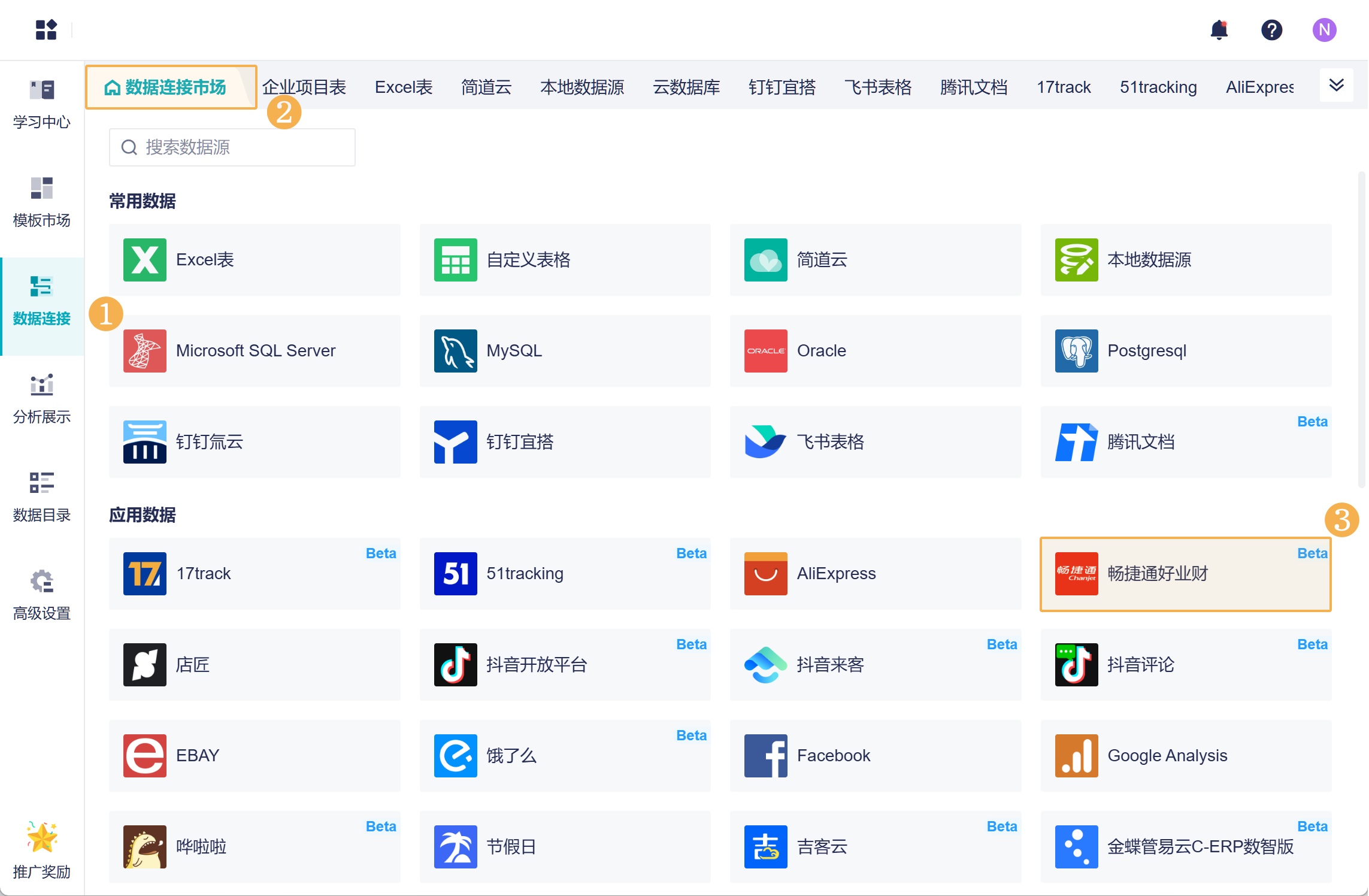Open the notifications bell icon
Viewport: 1369px width, 896px height.
1219,30
